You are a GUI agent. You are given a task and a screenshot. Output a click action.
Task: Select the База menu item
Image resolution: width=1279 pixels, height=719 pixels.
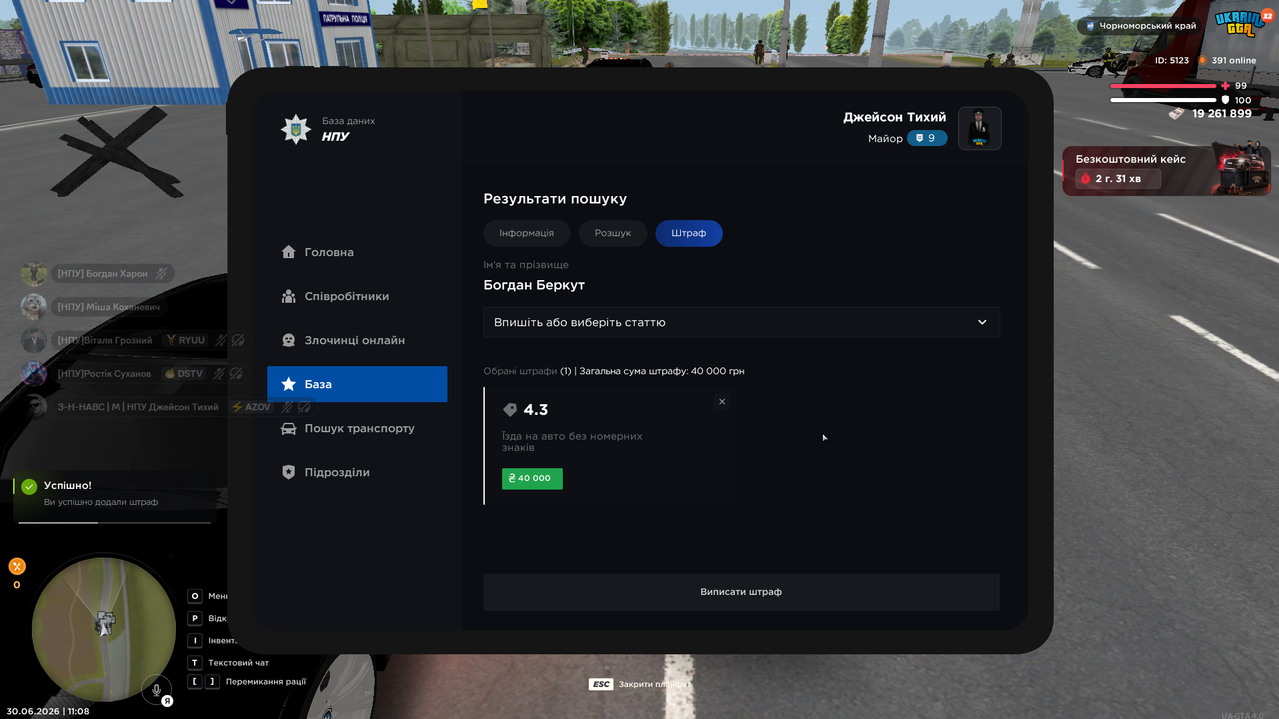point(357,384)
